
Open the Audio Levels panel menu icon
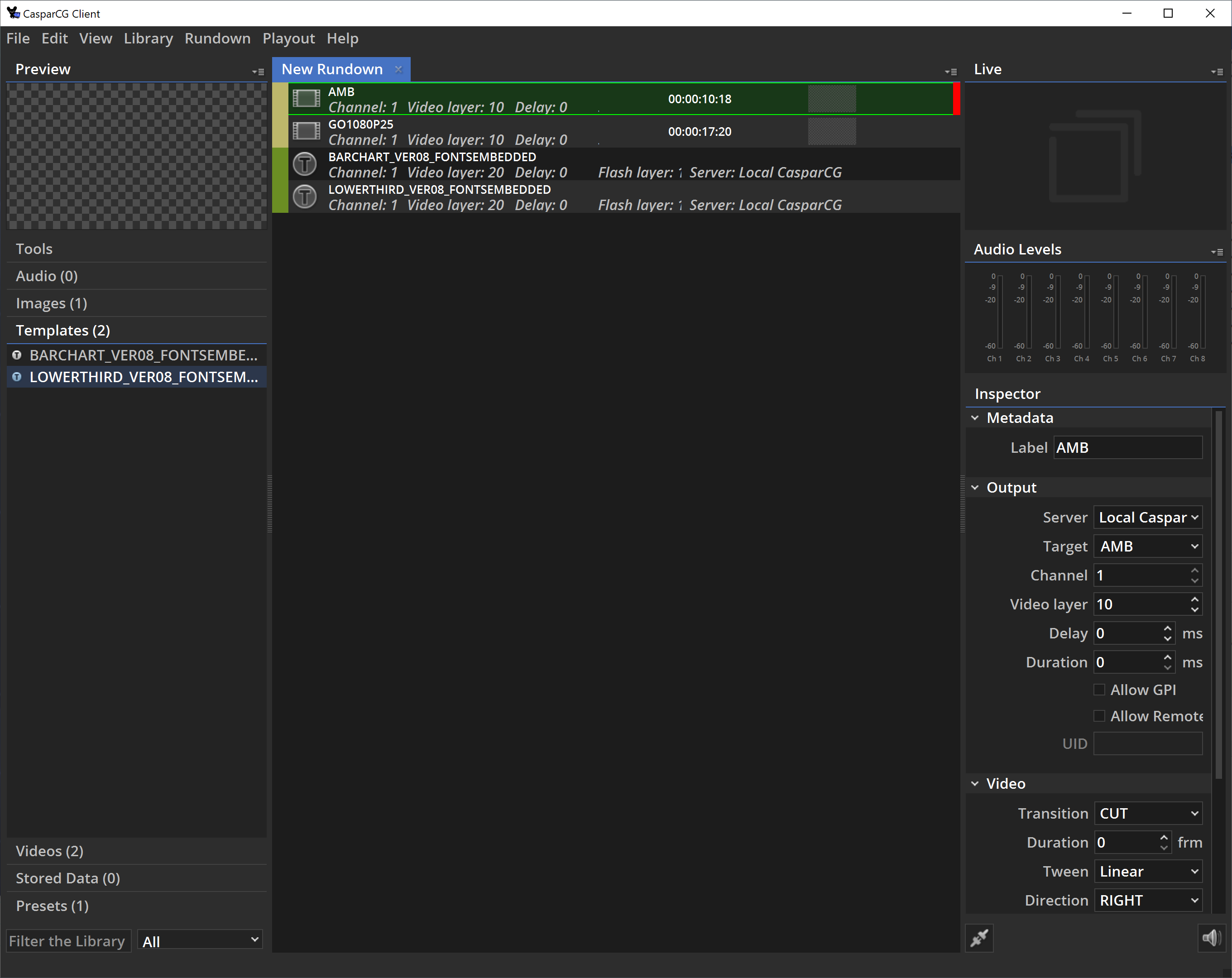coord(1217,252)
